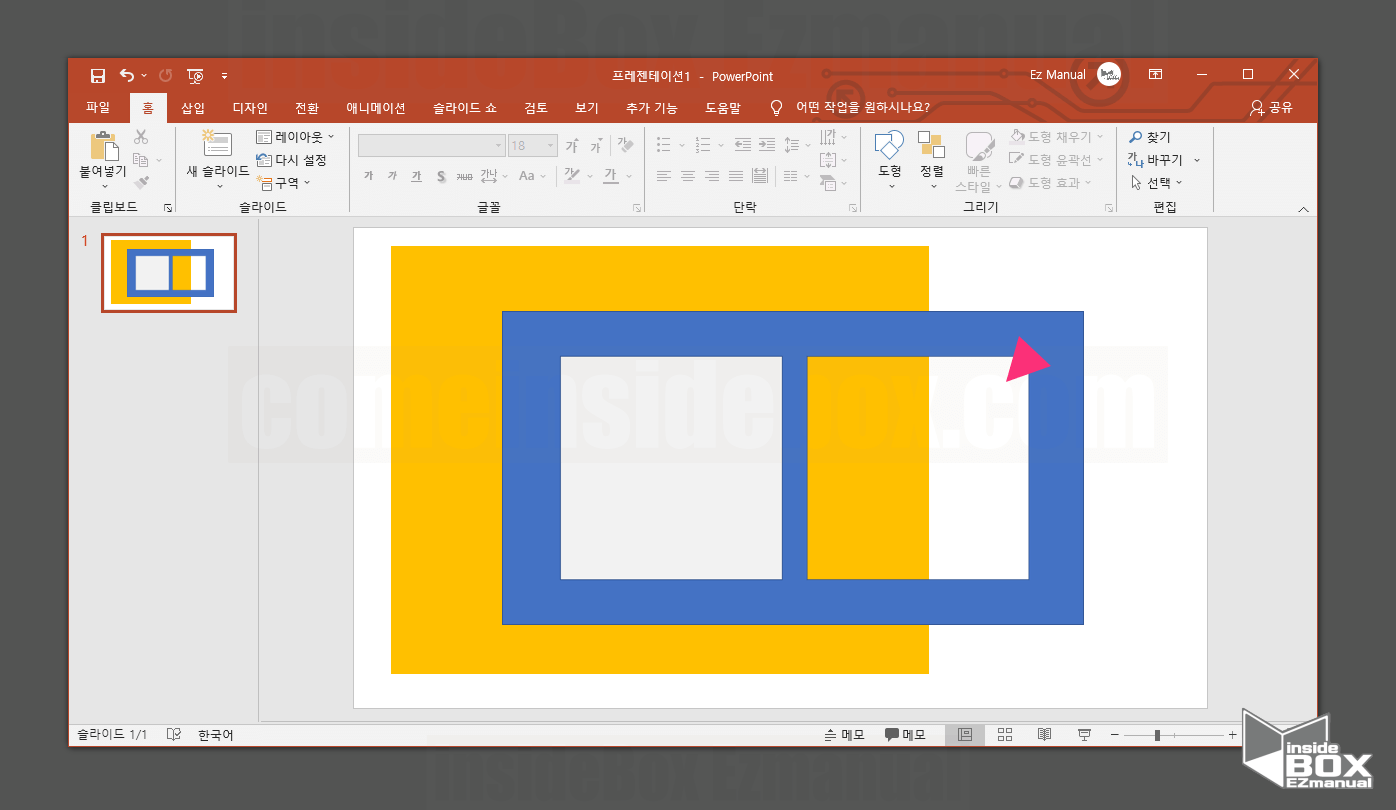Screen dimensions: 1396x810
Task: Switch to the 삽입 ribbon tab
Action: pyautogui.click(x=193, y=108)
